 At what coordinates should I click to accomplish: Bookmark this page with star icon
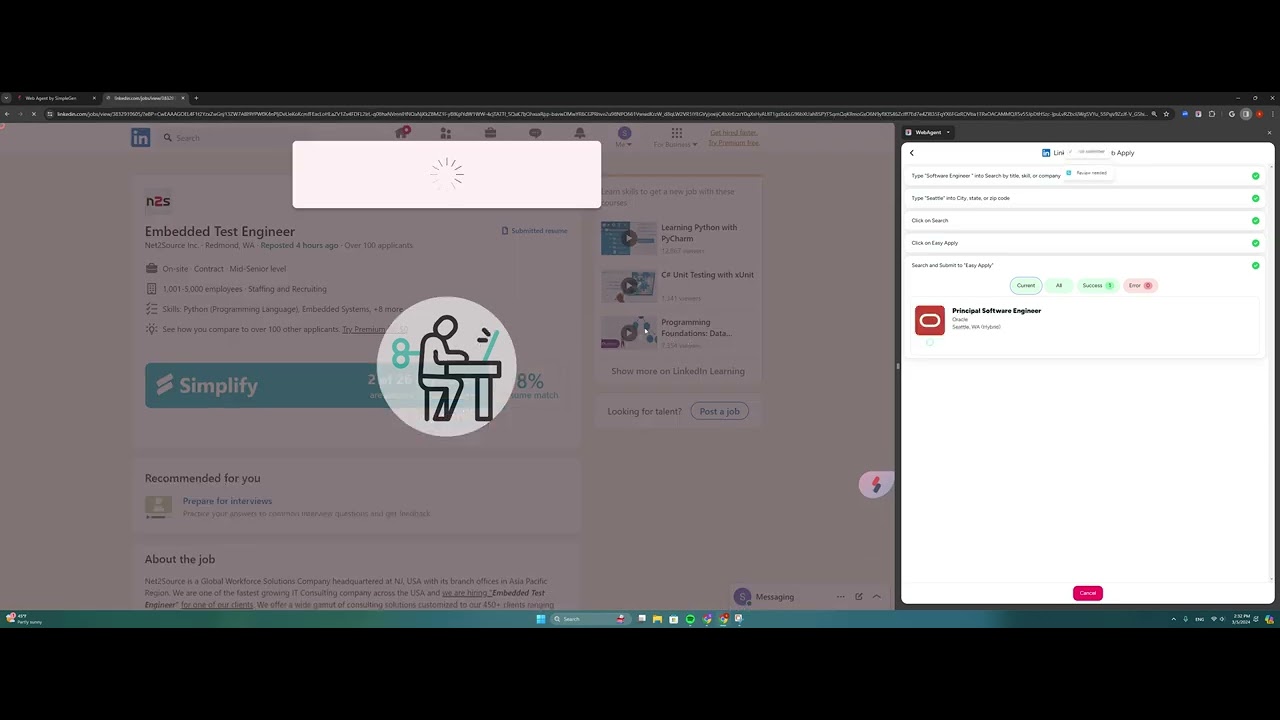click(1166, 114)
